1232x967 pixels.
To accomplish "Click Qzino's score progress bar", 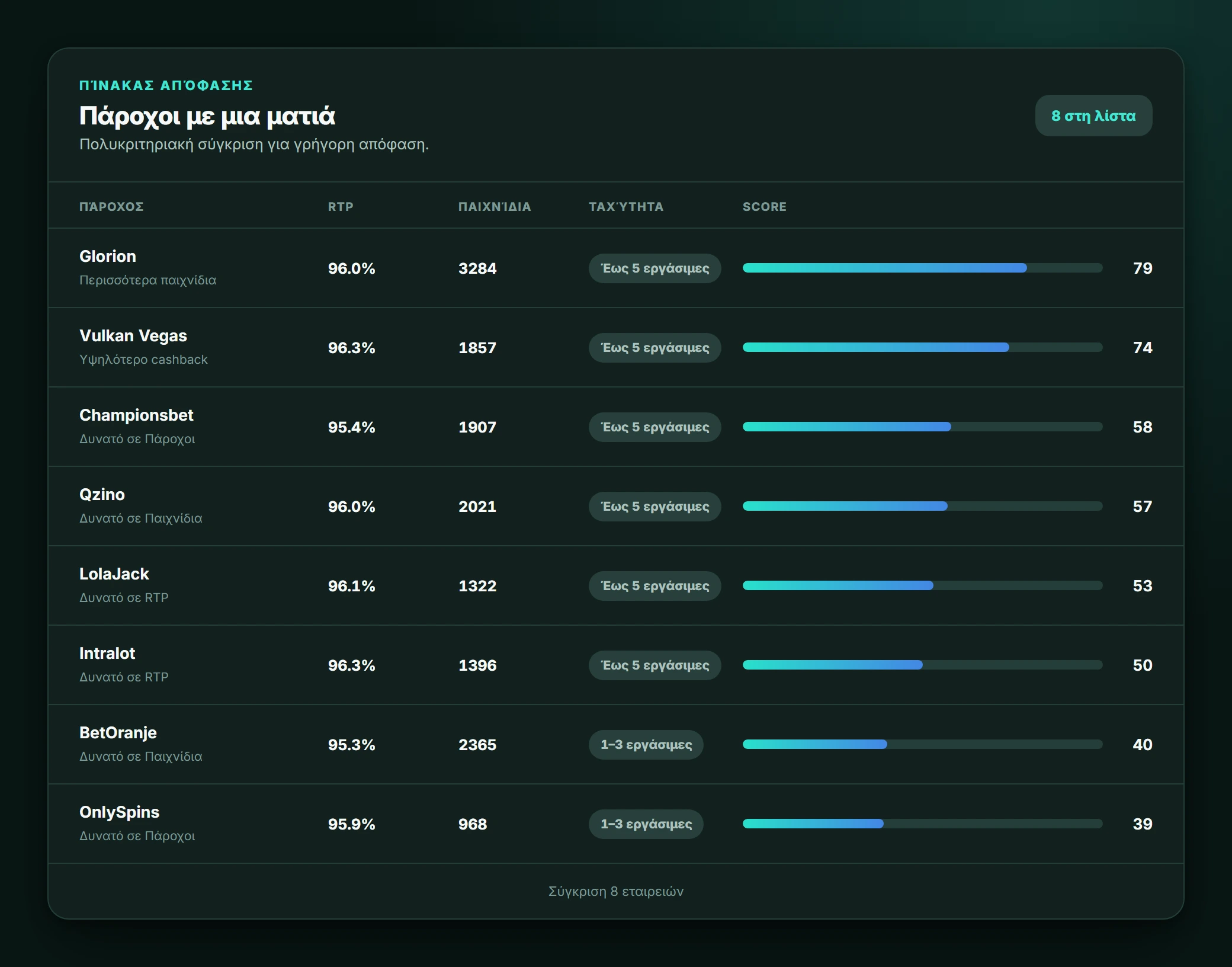I will pyautogui.click(x=923, y=506).
